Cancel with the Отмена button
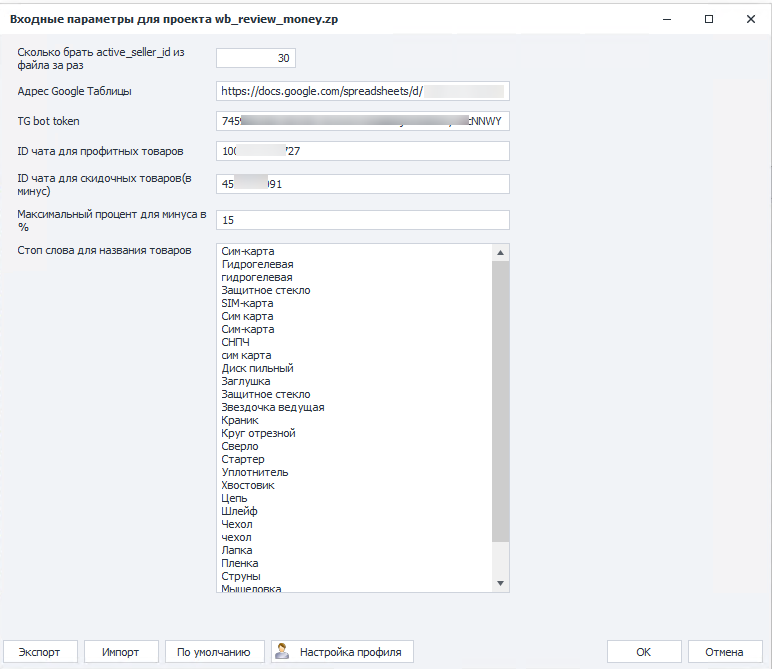Image resolution: width=772 pixels, height=669 pixels. click(x=725, y=652)
